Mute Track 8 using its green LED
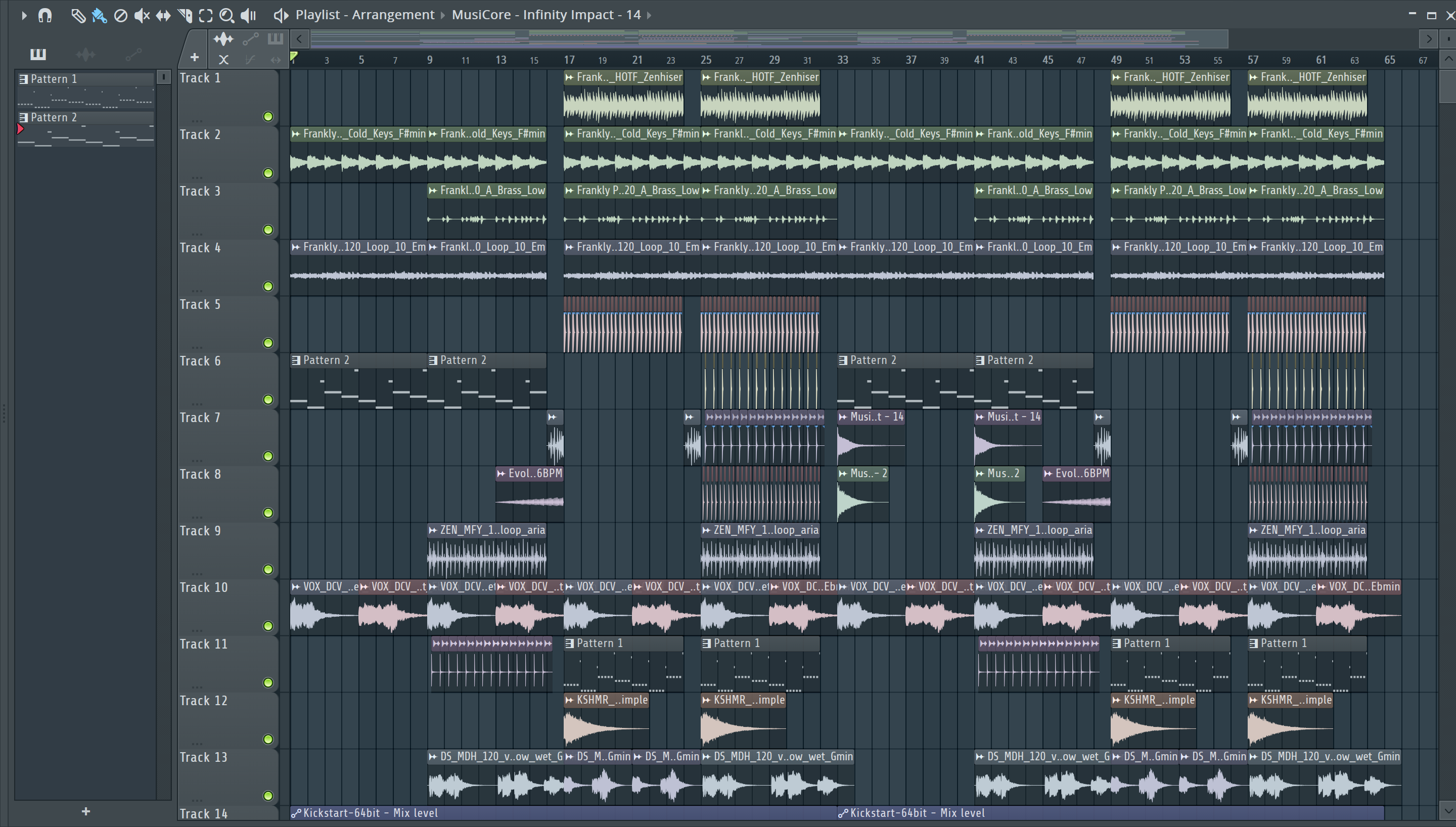Viewport: 1456px width, 827px height. click(268, 513)
